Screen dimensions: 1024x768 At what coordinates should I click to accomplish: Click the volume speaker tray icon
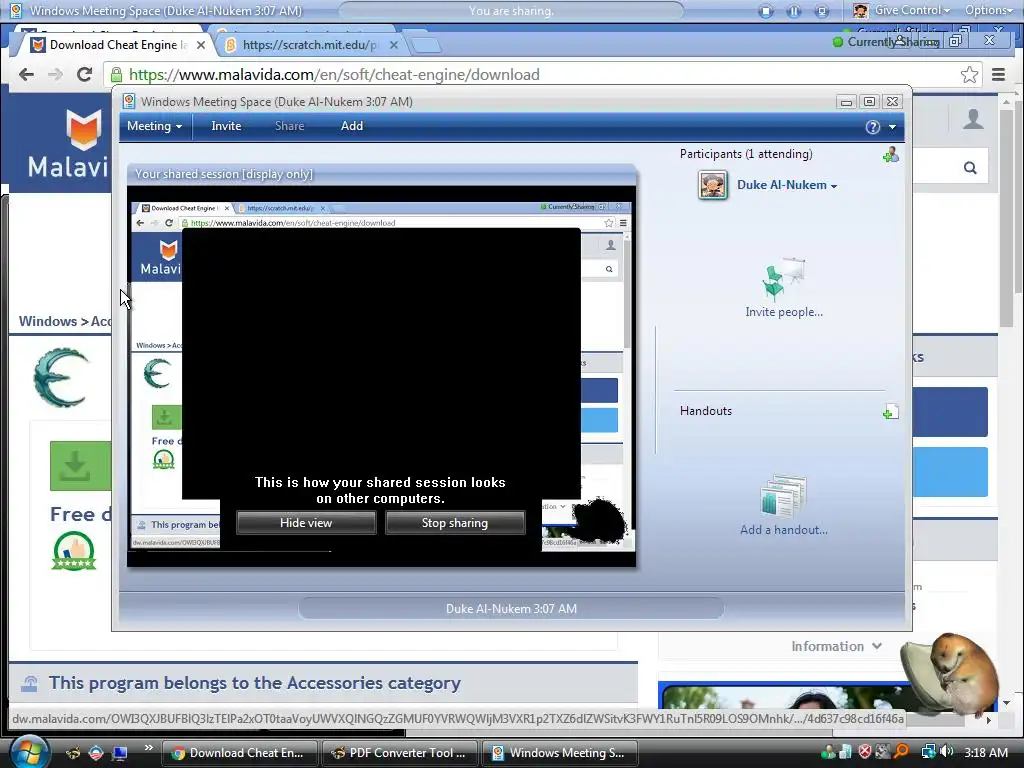pos(946,752)
